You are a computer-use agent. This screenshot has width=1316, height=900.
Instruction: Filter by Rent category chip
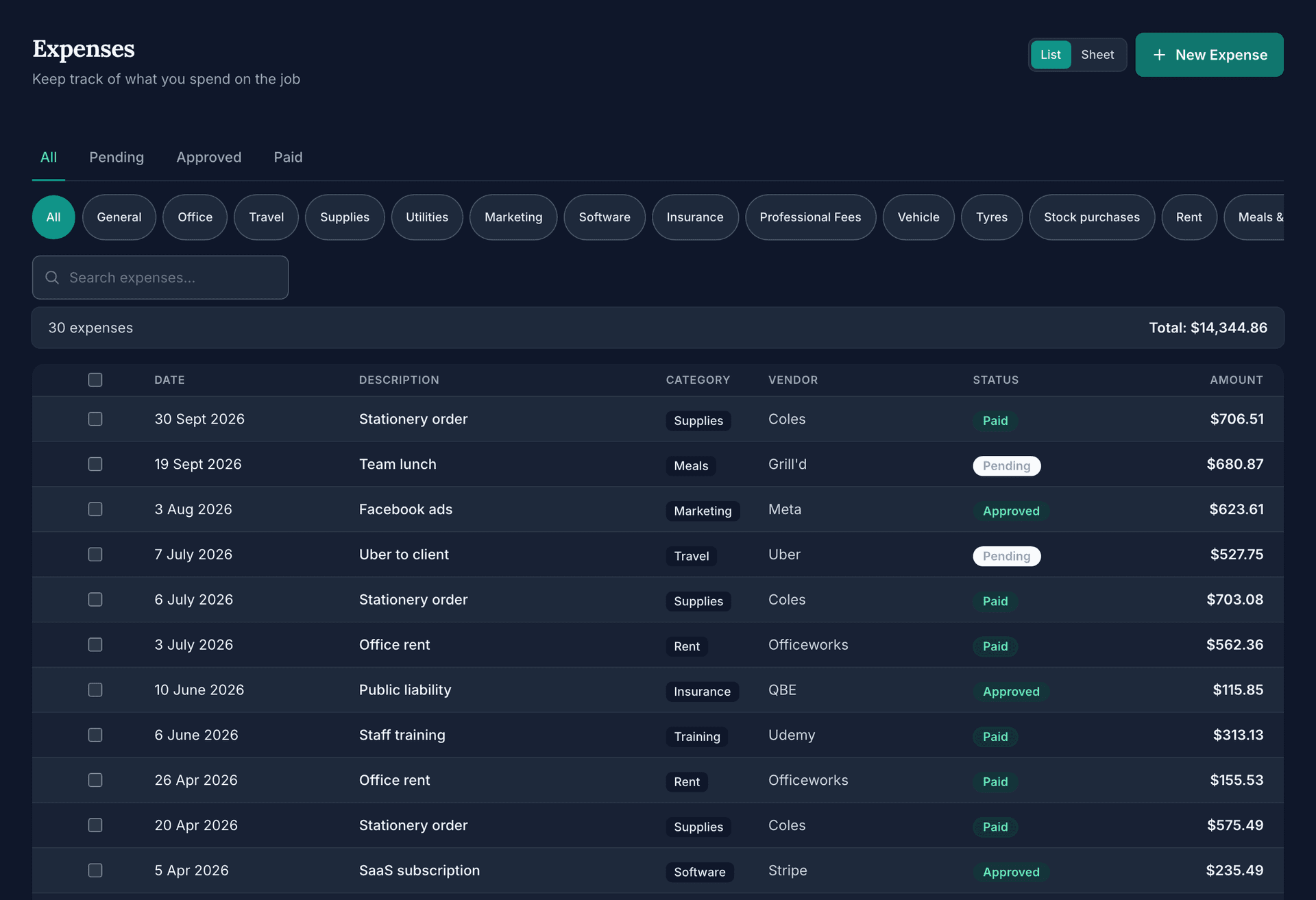pyautogui.click(x=1189, y=217)
